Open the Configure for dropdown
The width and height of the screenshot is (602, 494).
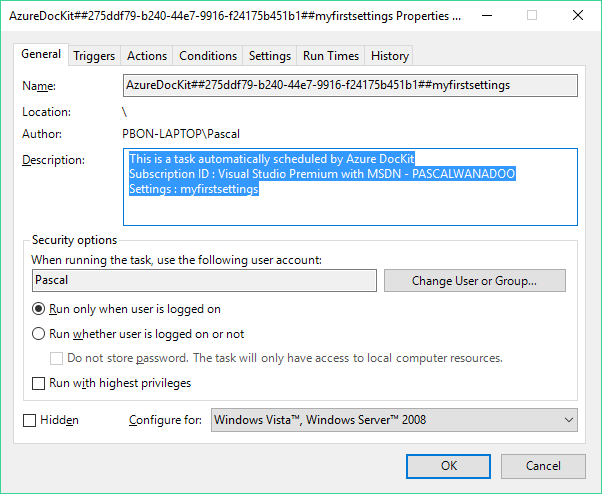coord(394,420)
